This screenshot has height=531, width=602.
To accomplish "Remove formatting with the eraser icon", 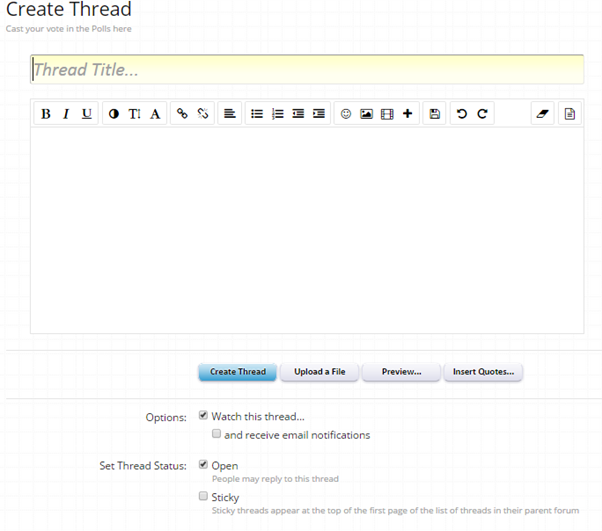I will 542,114.
